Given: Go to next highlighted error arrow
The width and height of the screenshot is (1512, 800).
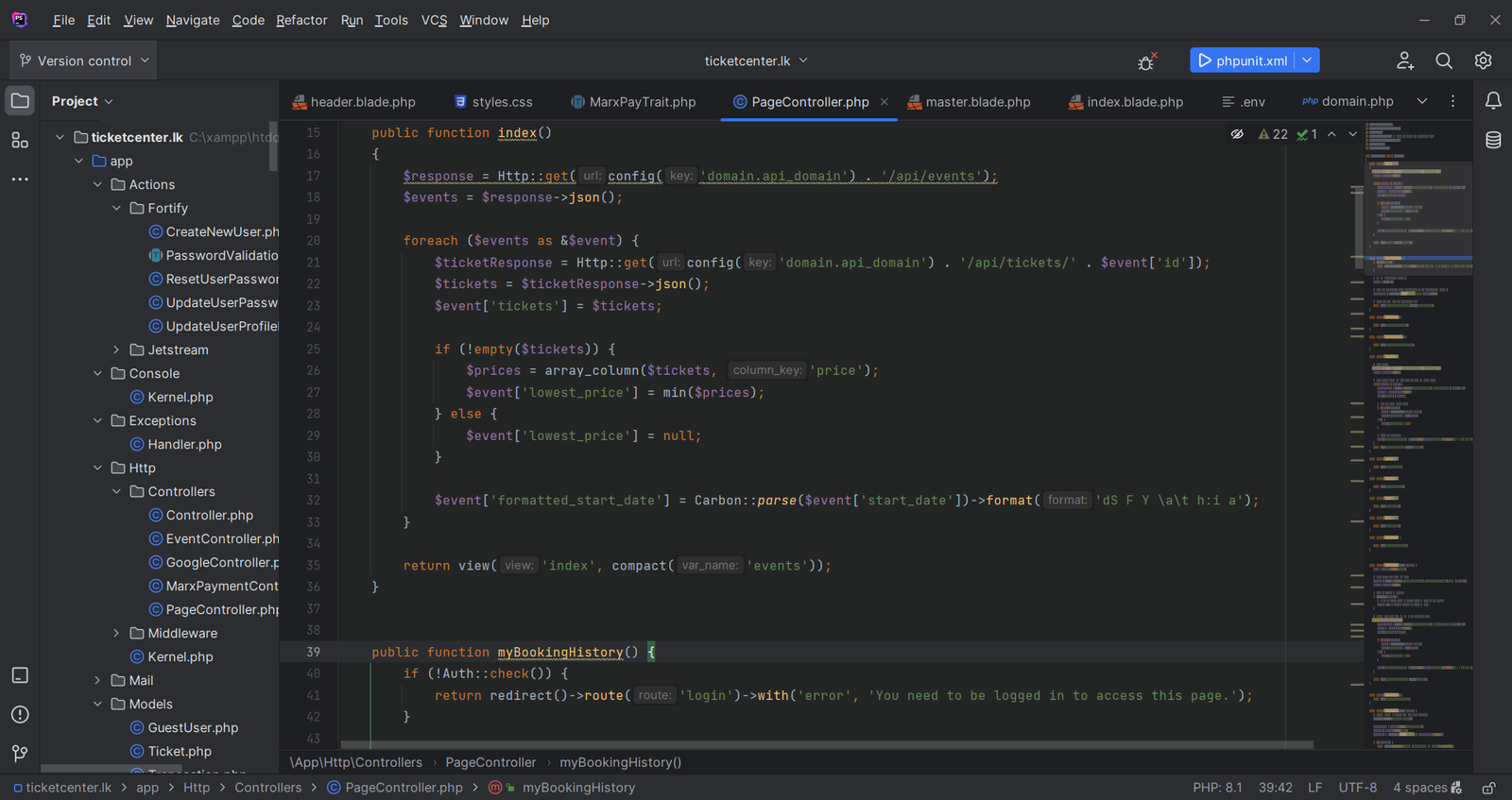Looking at the screenshot, I should (x=1352, y=134).
